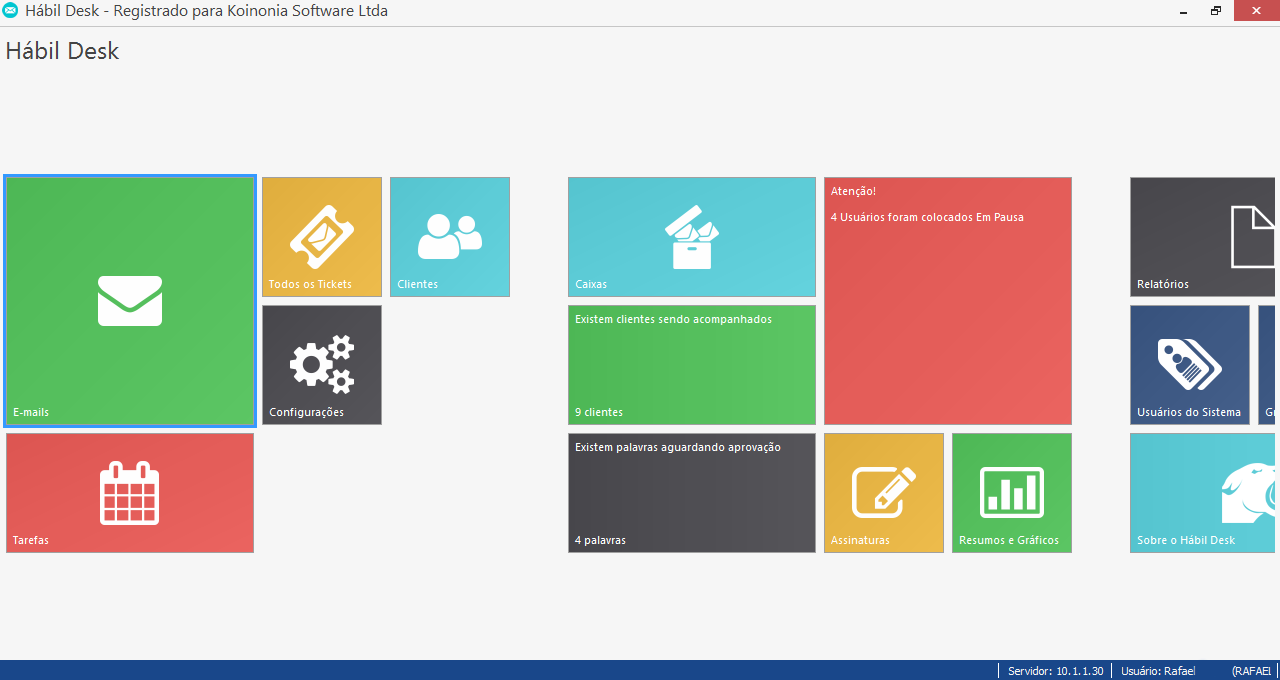Open the Tarefas calendar tile
This screenshot has height=680, width=1280.
(130, 493)
